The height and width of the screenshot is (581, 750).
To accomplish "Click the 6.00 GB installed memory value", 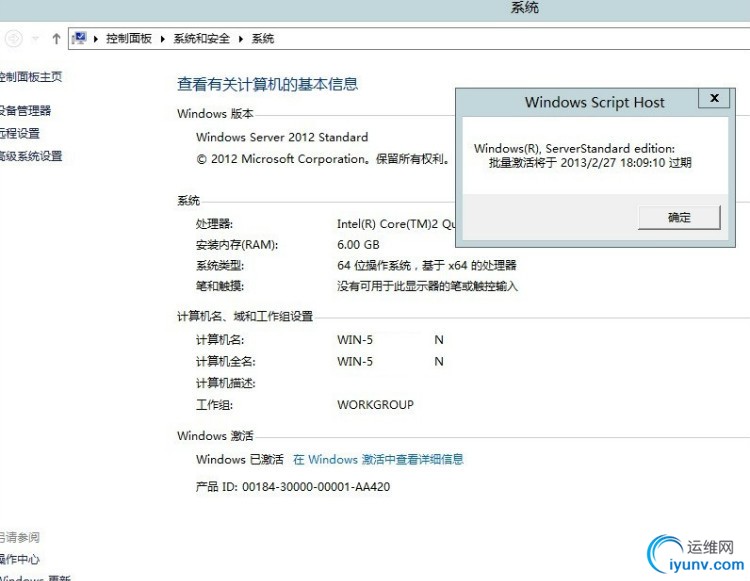I will [x=358, y=245].
